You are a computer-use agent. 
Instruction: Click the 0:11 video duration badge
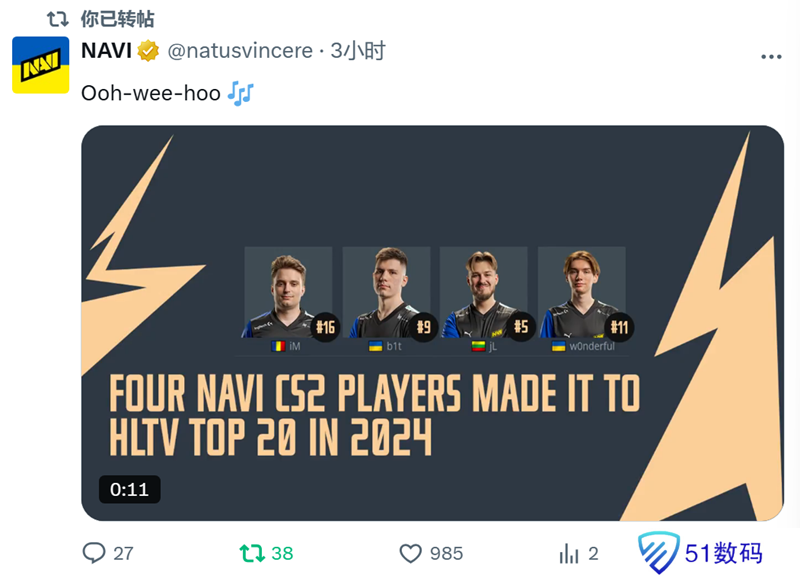pyautogui.click(x=129, y=489)
